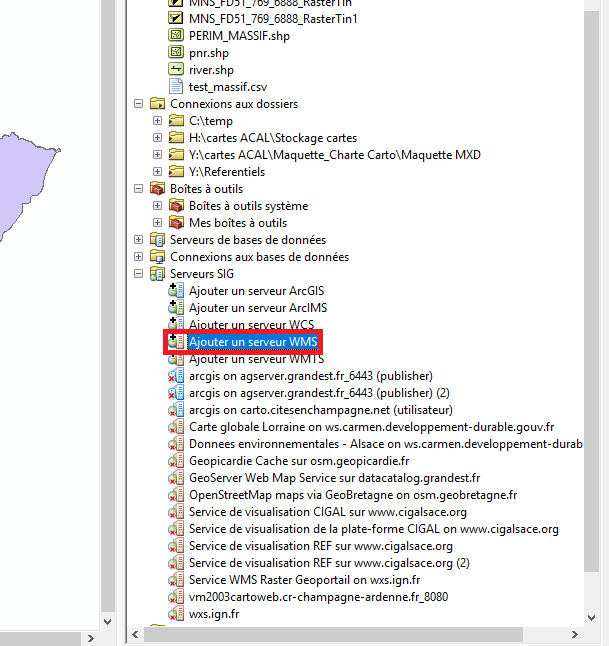
Task: Click the vm2003cartoweb.cr-champagne-ardenne.fr_8080 server icon
Action: (x=176, y=597)
